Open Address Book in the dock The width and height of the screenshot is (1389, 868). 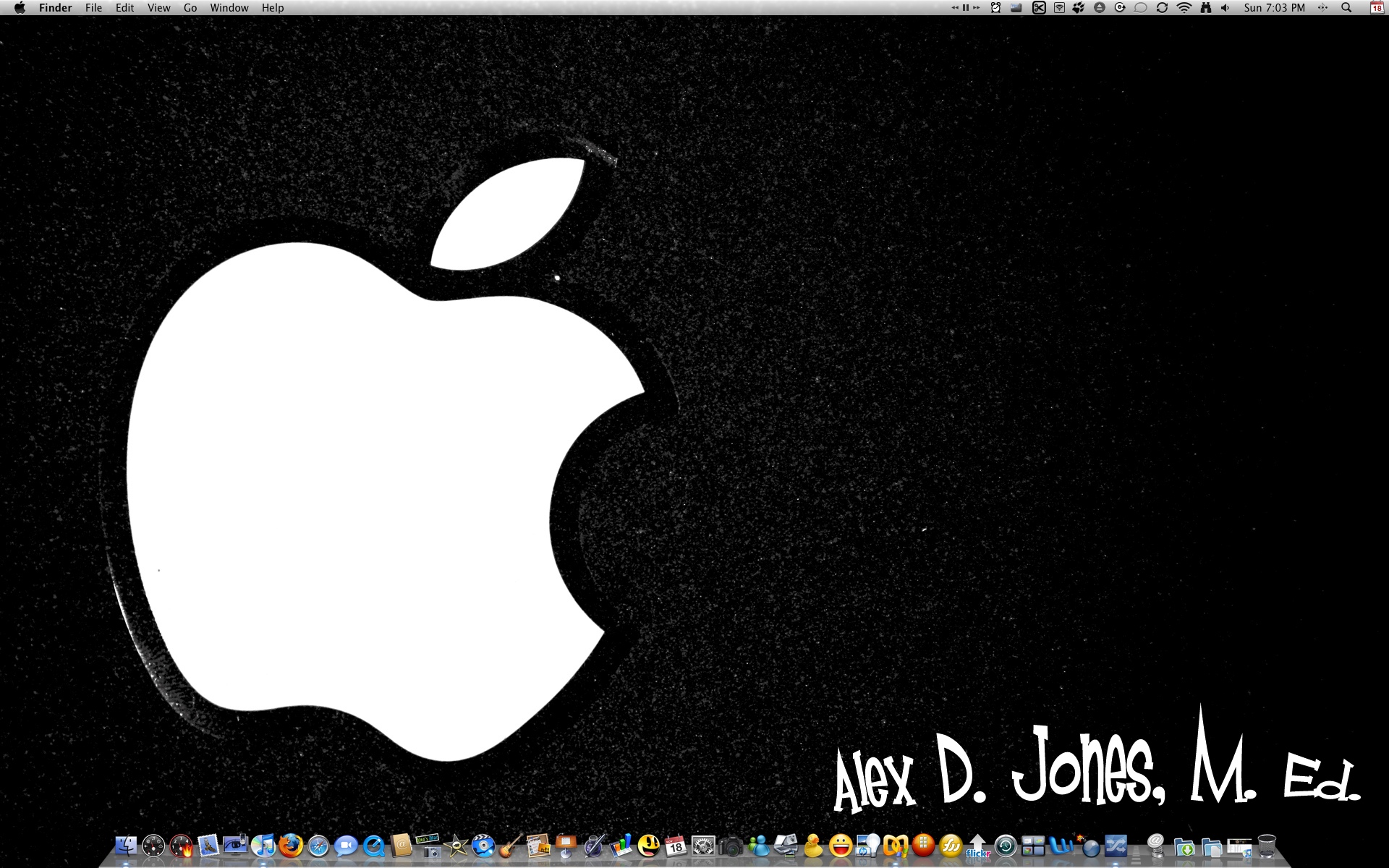401,845
